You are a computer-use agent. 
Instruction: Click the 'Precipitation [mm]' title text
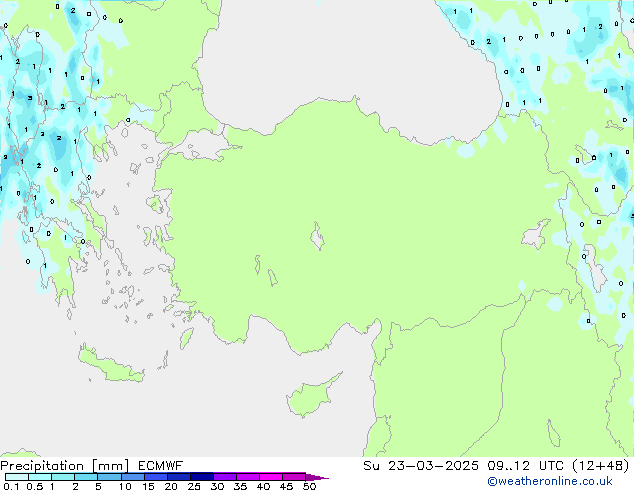[x=64, y=466]
